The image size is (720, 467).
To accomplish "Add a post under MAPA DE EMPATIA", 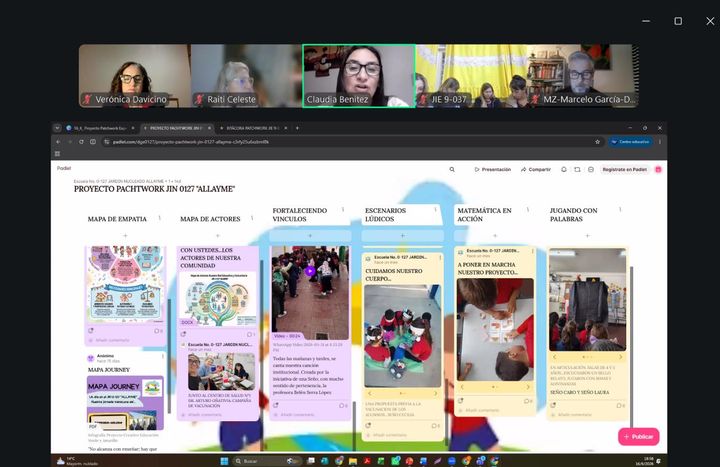I will pyautogui.click(x=125, y=236).
